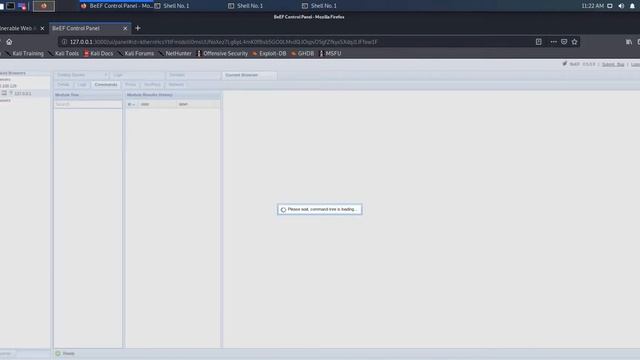Image resolution: width=640 pixels, height=360 pixels.
Task: Open the notification bell tray icon
Action: 632,6
